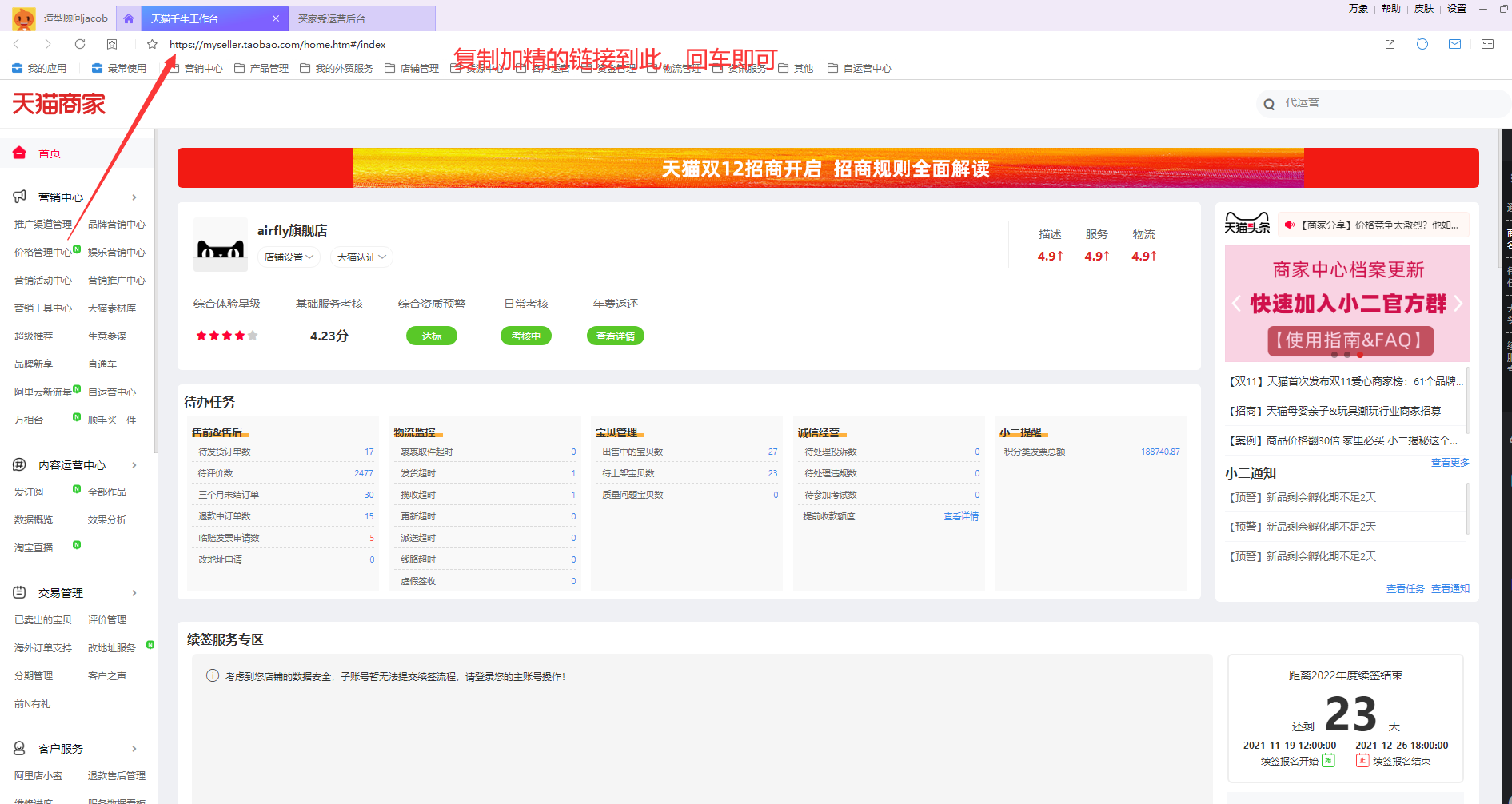Click the 天猫商家 logo

(x=58, y=104)
